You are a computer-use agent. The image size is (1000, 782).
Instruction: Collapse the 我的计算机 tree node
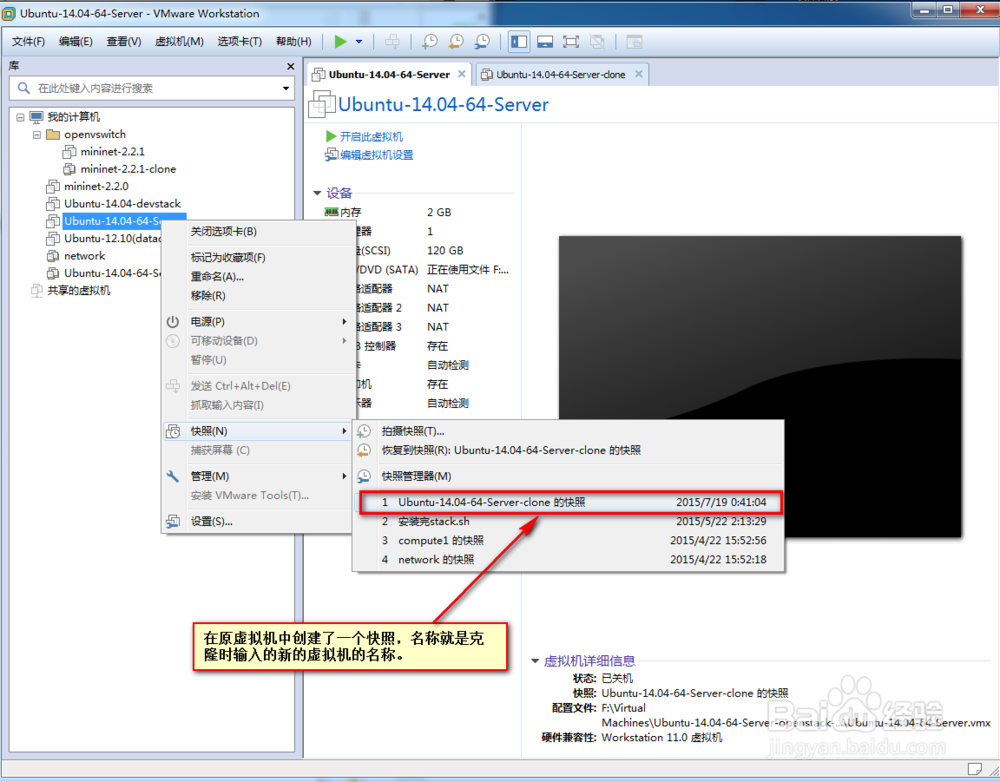20,117
